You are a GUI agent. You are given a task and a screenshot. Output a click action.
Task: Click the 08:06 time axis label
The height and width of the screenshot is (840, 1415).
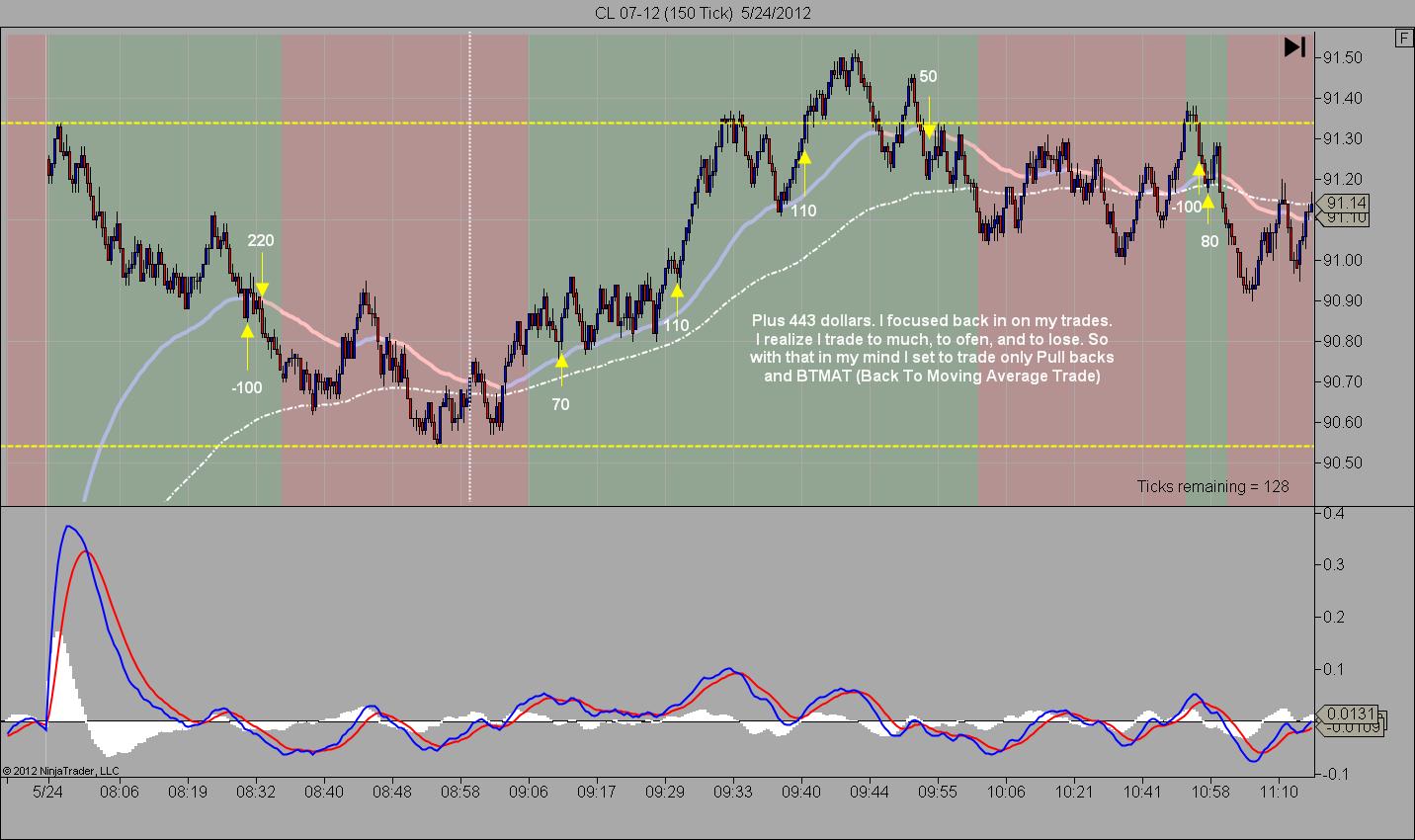coord(119,792)
